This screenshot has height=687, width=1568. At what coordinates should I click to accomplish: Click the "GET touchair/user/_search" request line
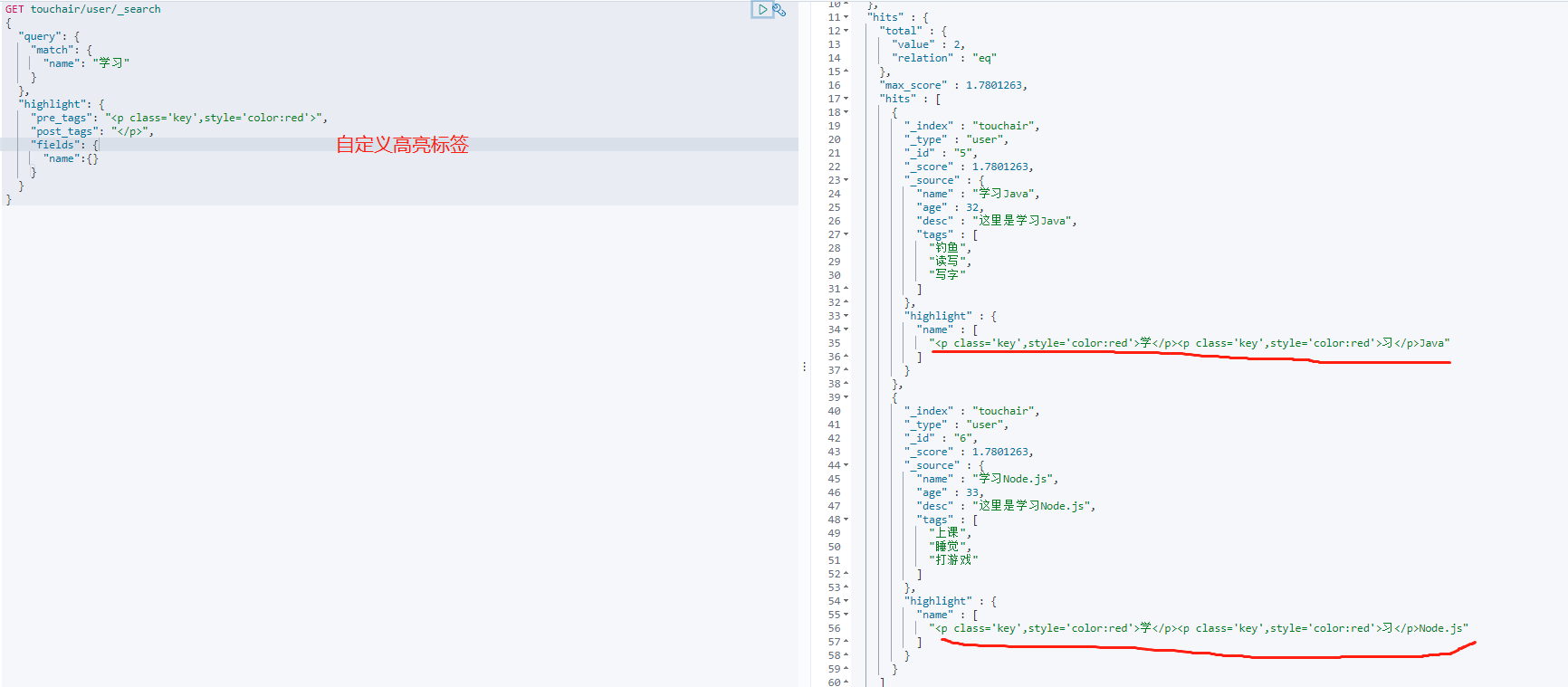83,9
